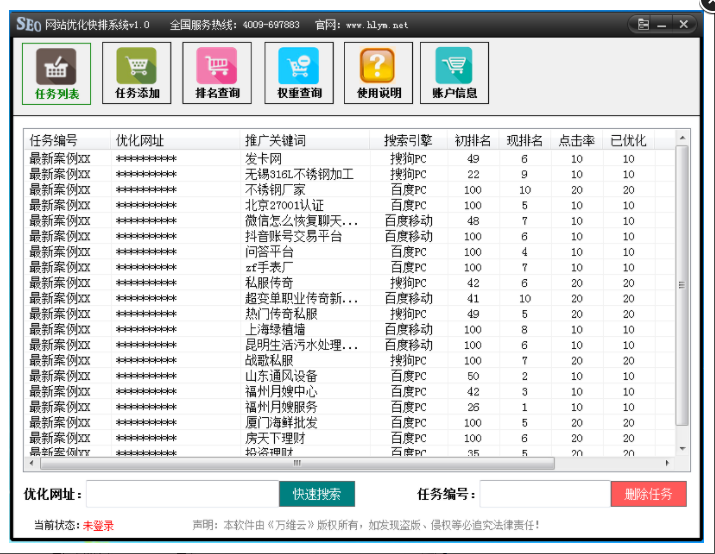The image size is (715, 554).
Task: Click the 未登录 login status text
Action: pos(98,525)
